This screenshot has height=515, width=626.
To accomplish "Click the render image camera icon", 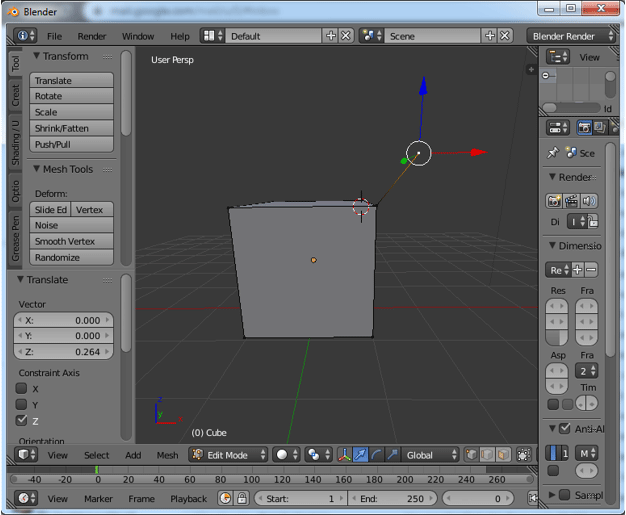I will click(554, 201).
